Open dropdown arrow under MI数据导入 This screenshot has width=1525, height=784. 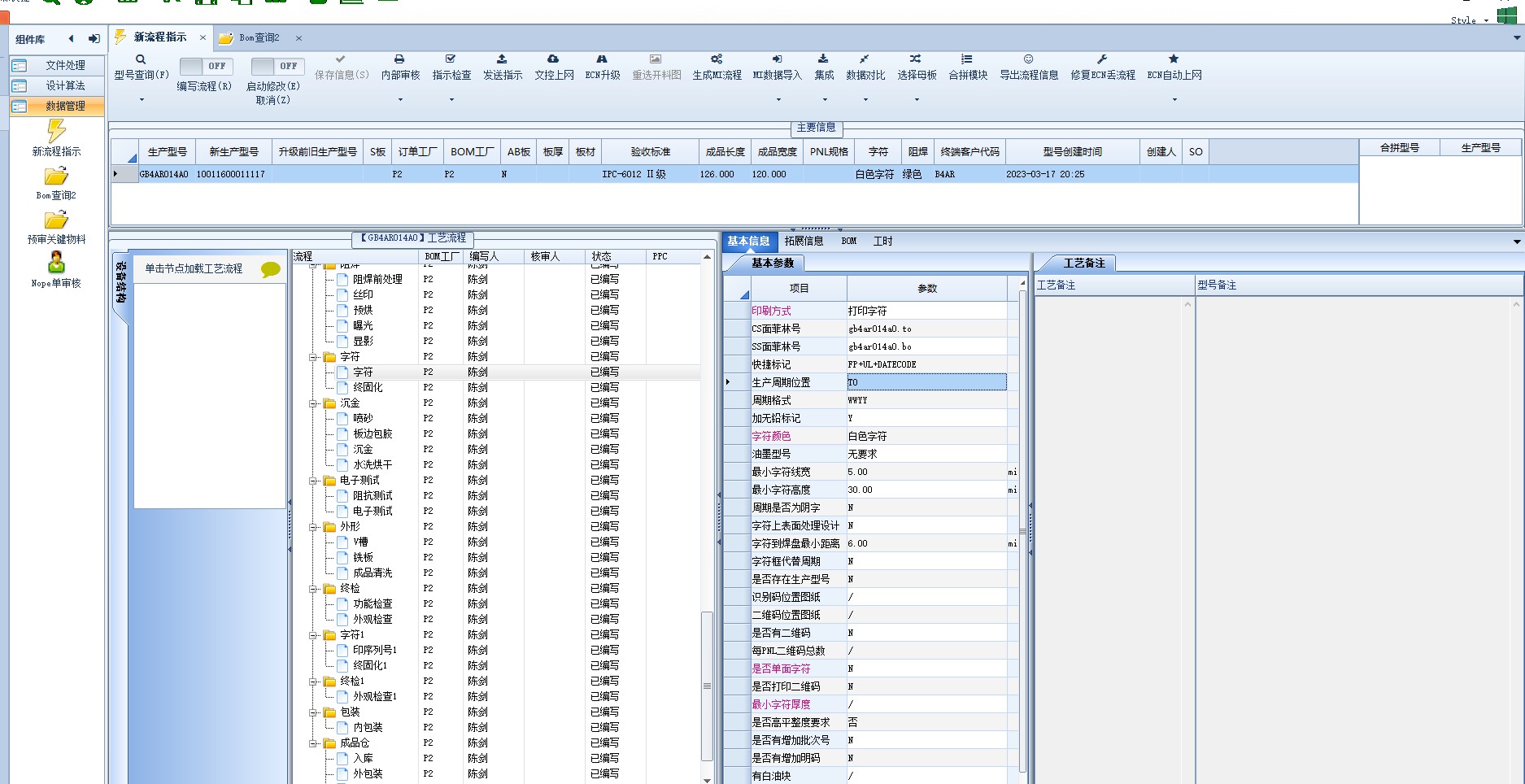pos(778,100)
